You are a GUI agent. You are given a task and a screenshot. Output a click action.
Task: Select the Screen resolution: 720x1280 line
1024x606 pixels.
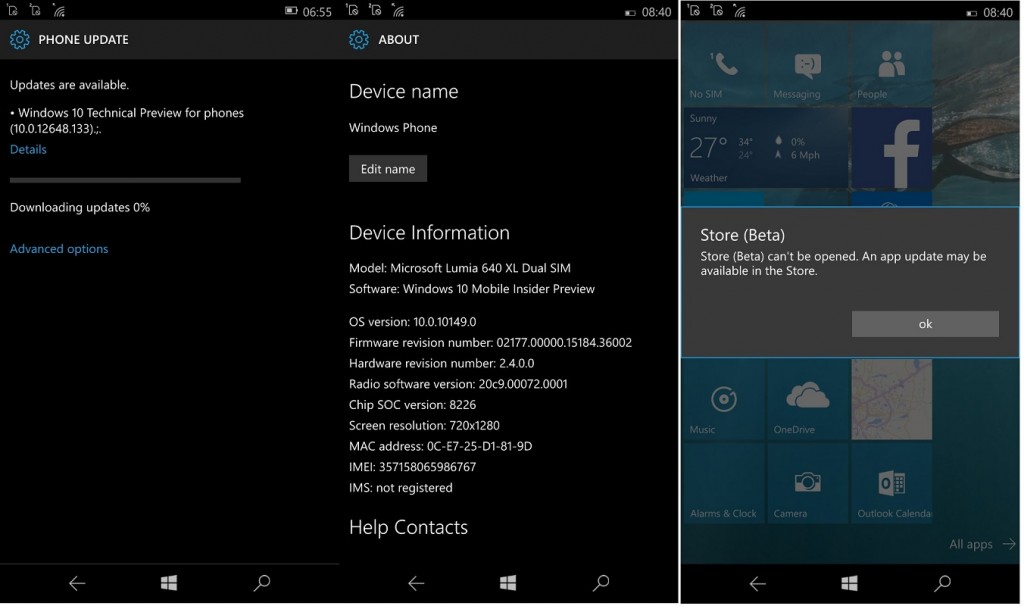click(424, 426)
